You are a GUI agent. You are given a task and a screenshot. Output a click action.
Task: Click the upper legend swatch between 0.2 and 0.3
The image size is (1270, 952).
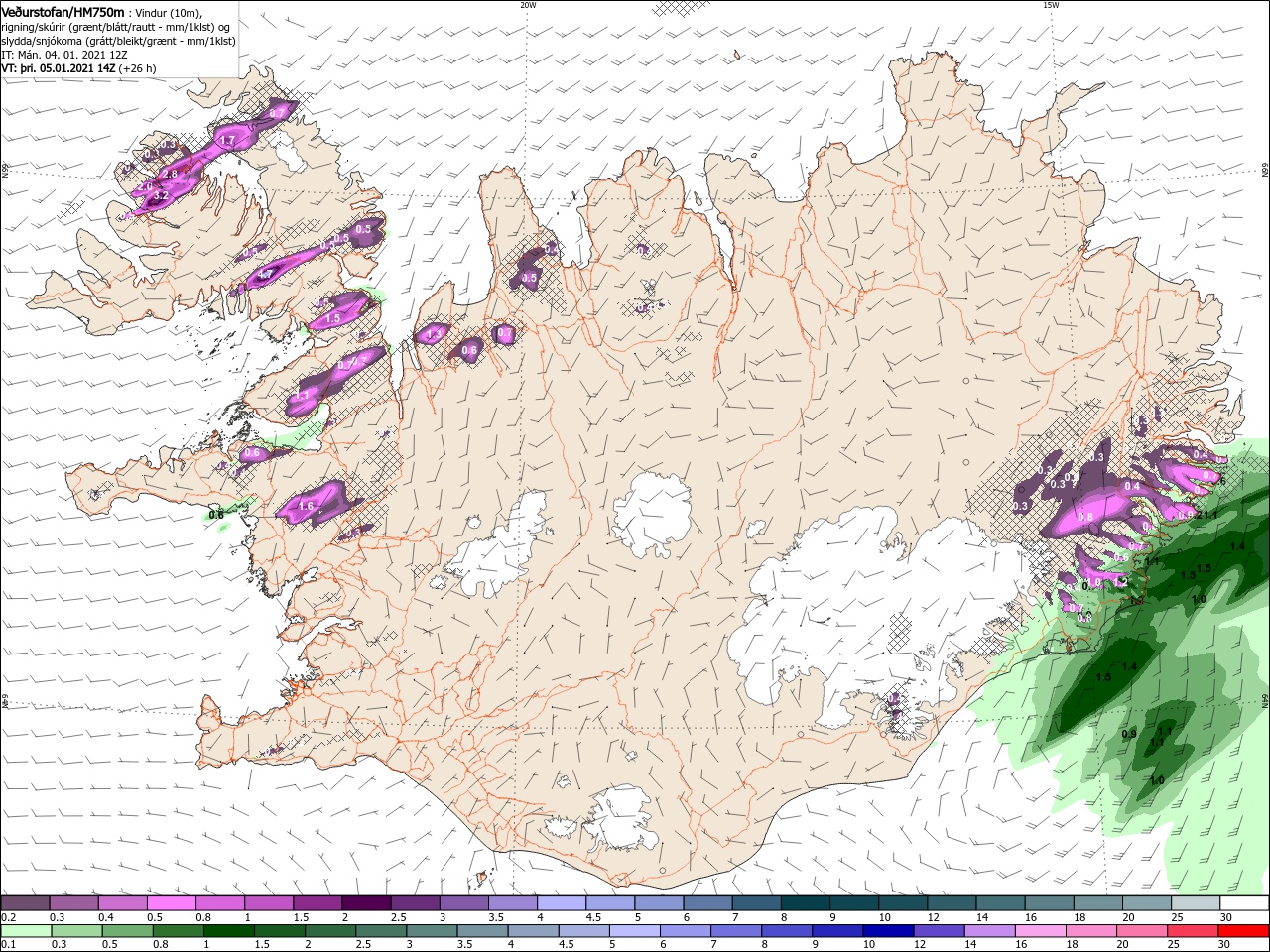(x=25, y=902)
